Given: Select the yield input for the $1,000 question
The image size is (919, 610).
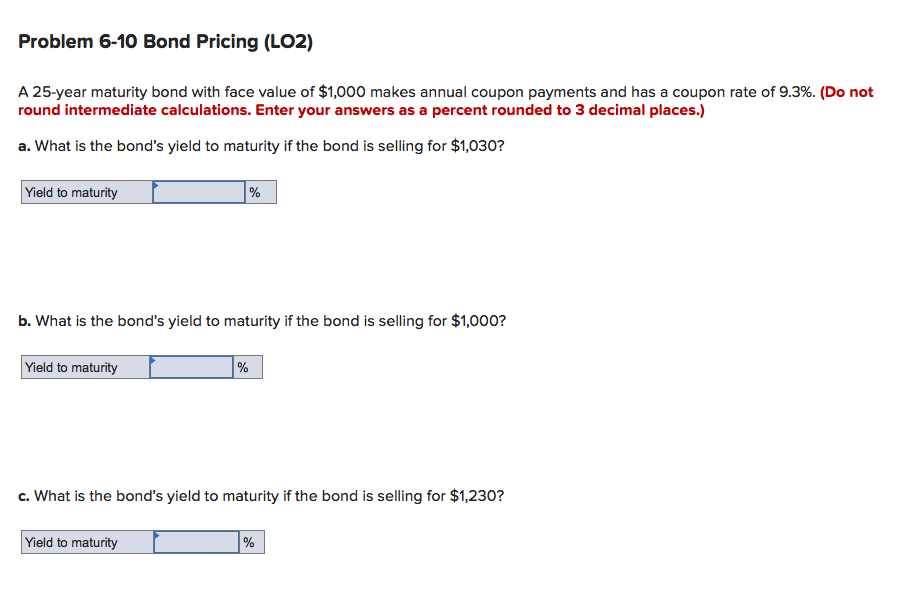Looking at the screenshot, I should (x=191, y=367).
